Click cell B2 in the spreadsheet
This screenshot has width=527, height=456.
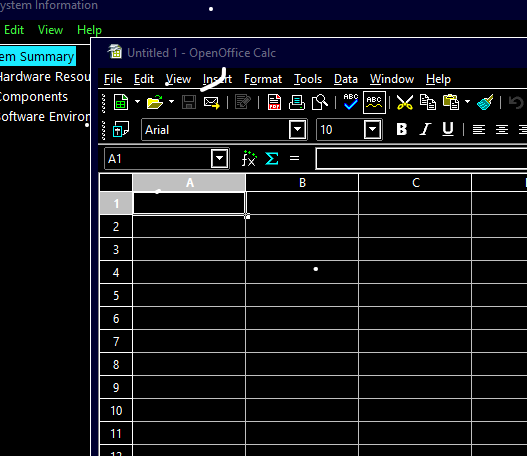(302, 226)
